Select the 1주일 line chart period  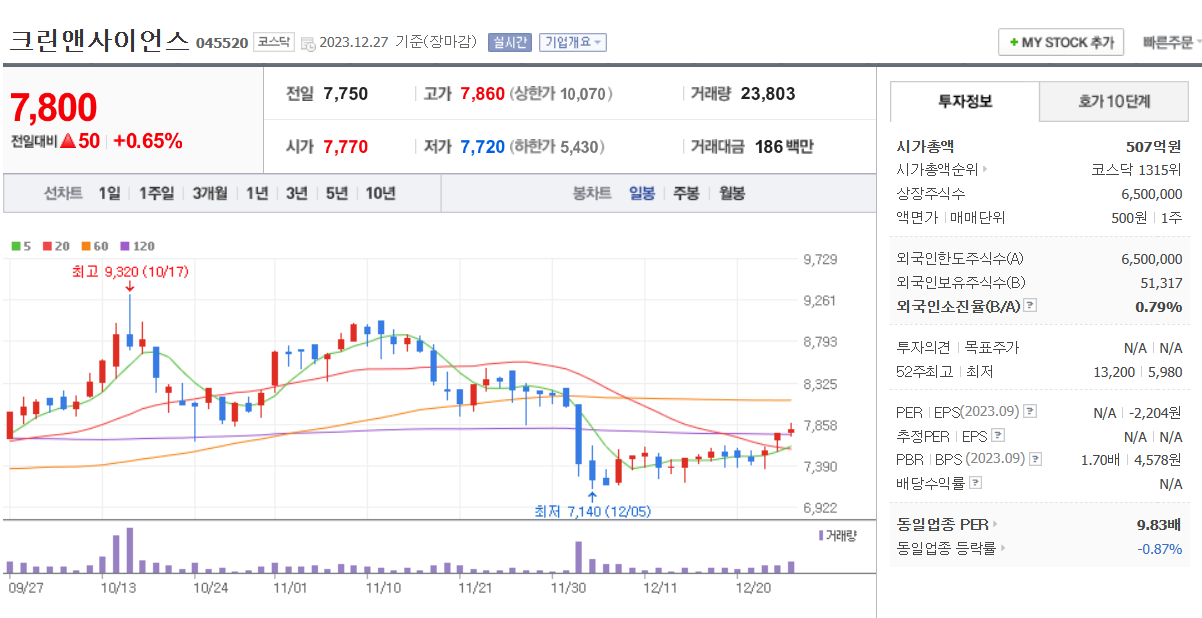coord(157,193)
